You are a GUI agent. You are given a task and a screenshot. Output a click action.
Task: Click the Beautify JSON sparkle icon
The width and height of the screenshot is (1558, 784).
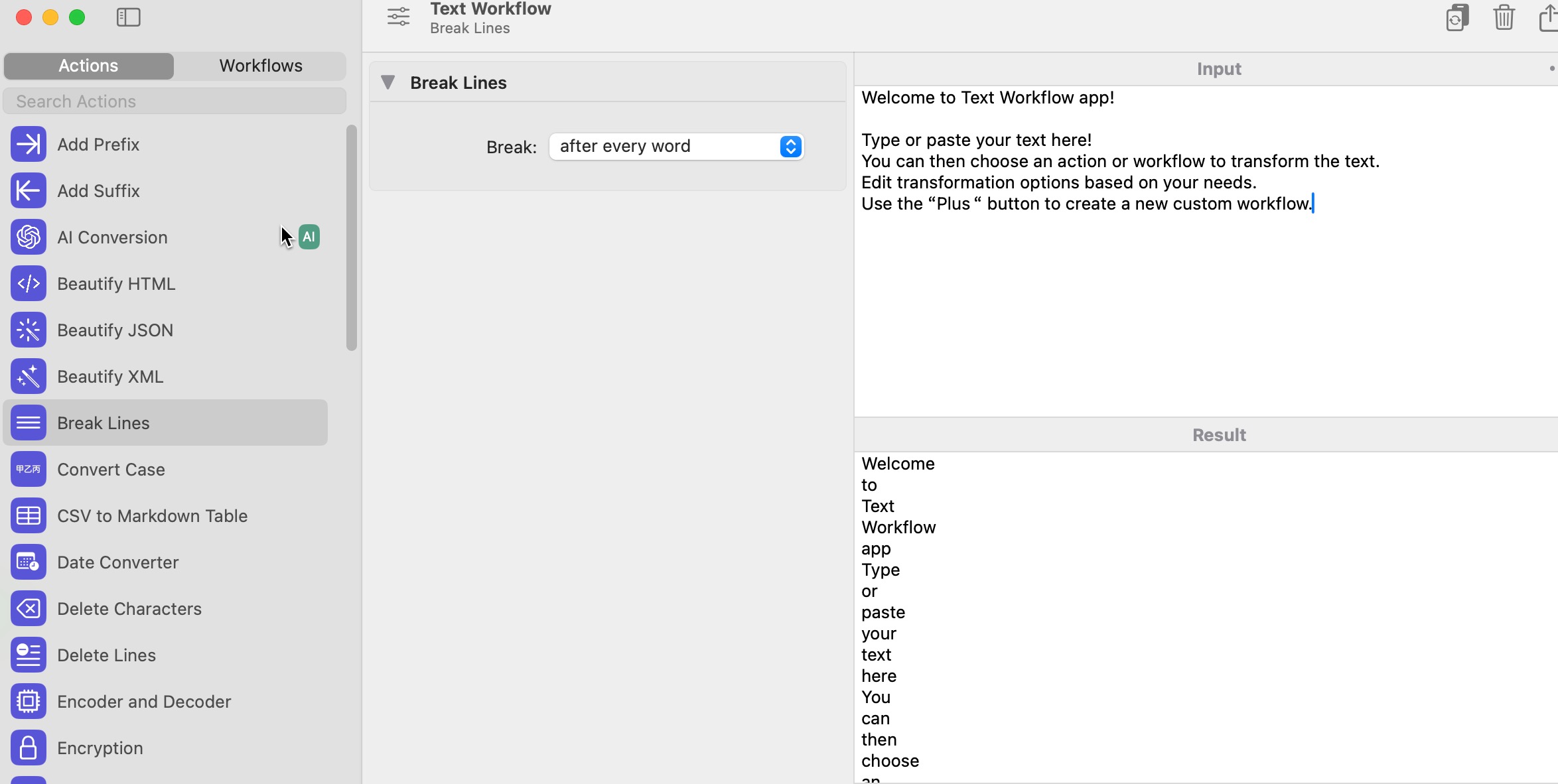(29, 330)
